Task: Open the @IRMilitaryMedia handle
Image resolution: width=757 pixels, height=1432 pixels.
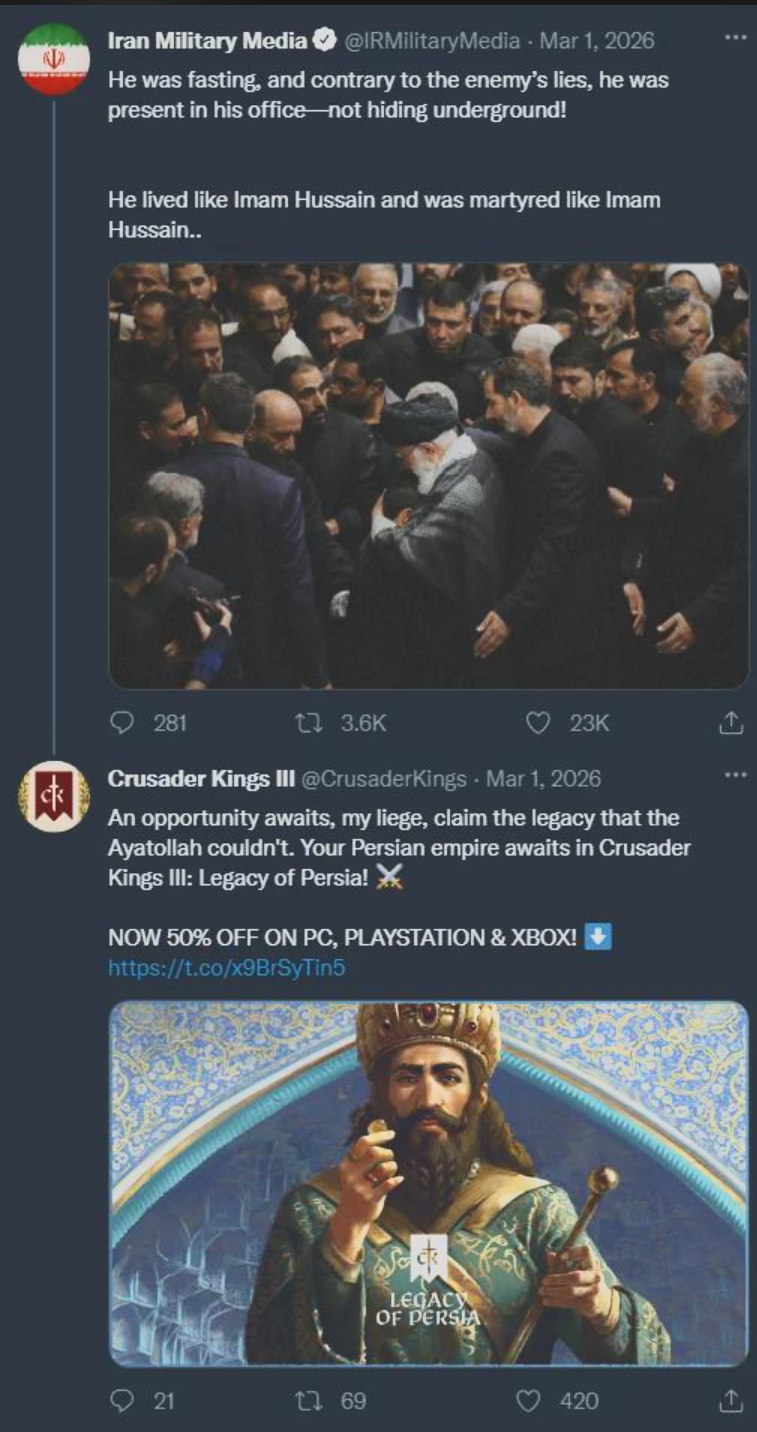Action: click(x=432, y=41)
